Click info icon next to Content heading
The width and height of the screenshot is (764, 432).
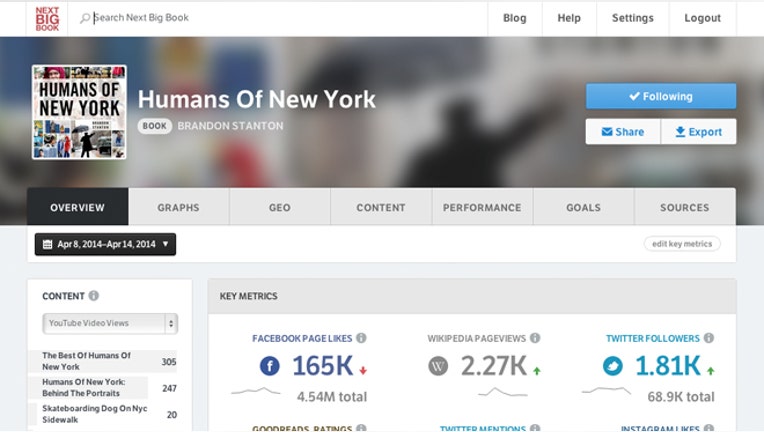point(94,296)
